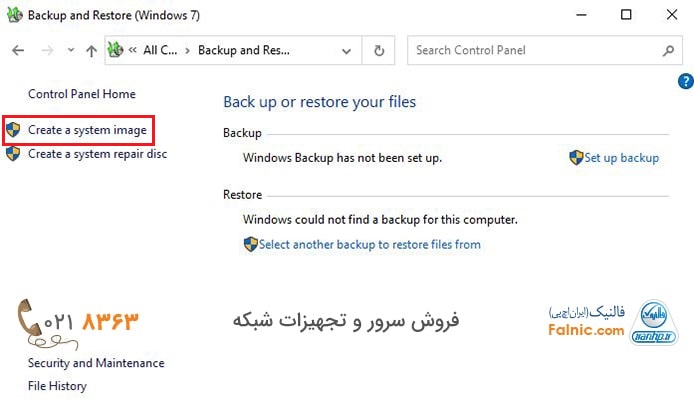Image resolution: width=694 pixels, height=405 pixels.
Task: Open Create a system image
Action: (87, 130)
